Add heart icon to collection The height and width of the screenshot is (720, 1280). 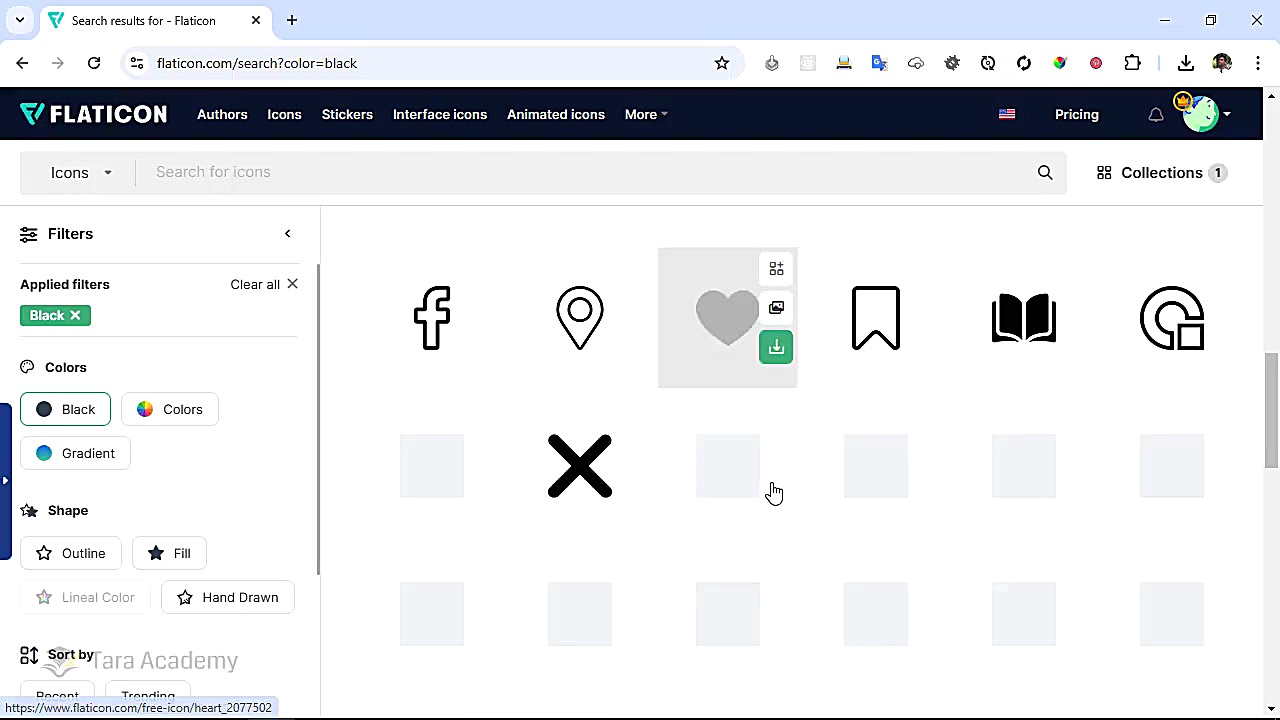[776, 269]
